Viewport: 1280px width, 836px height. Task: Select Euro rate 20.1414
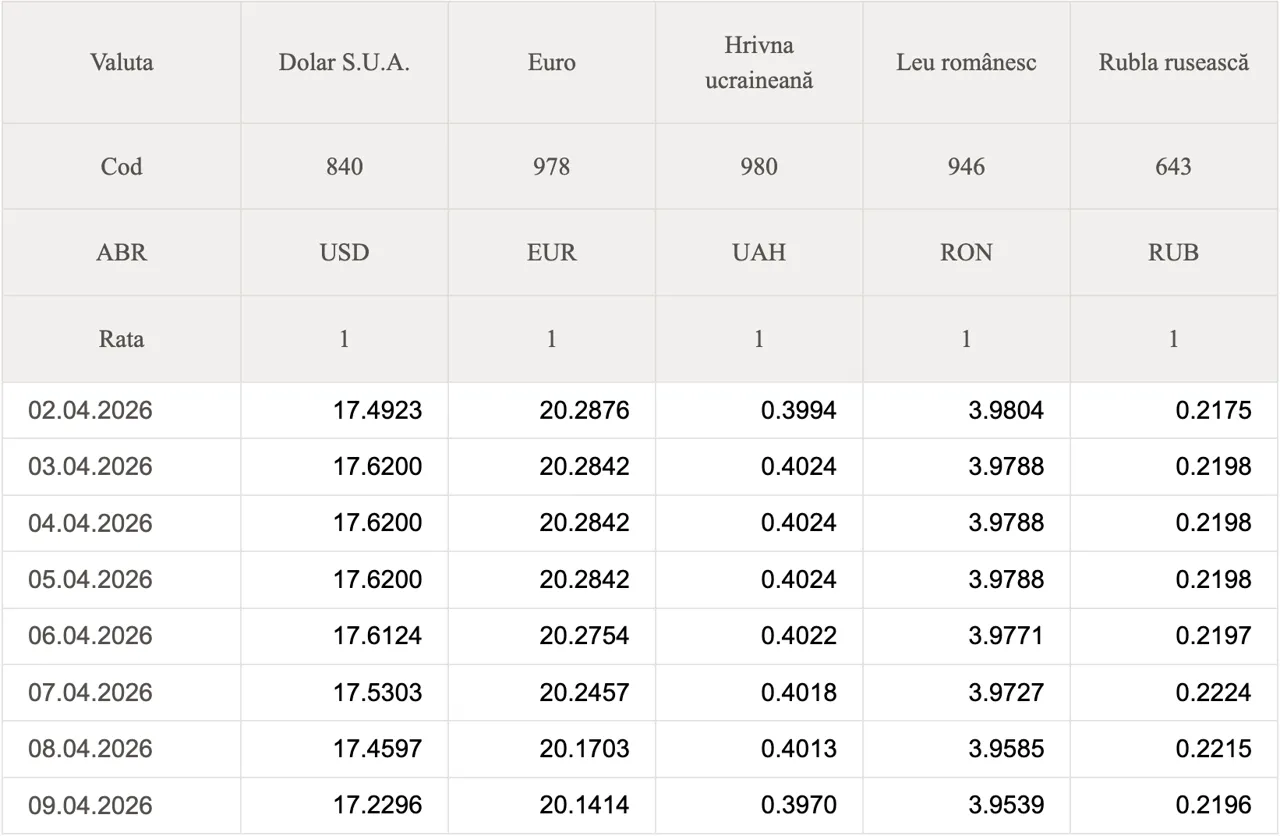click(x=584, y=805)
